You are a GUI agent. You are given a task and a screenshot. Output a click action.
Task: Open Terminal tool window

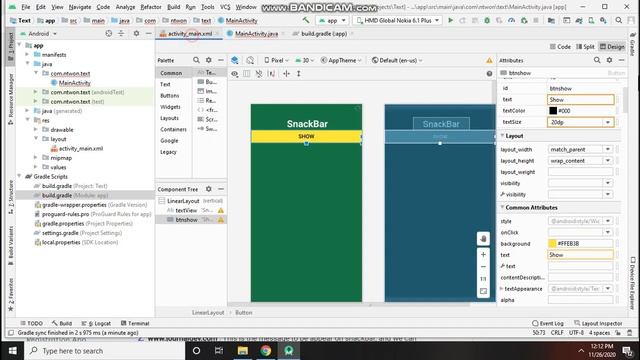coord(135,323)
